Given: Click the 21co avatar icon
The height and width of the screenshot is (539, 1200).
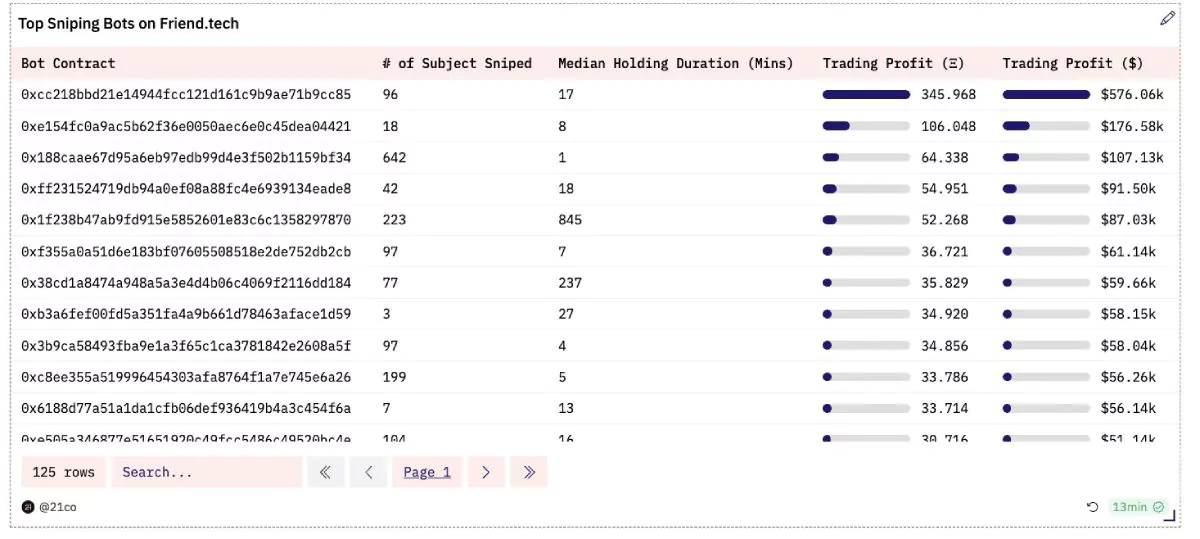Looking at the screenshot, I should [x=28, y=507].
